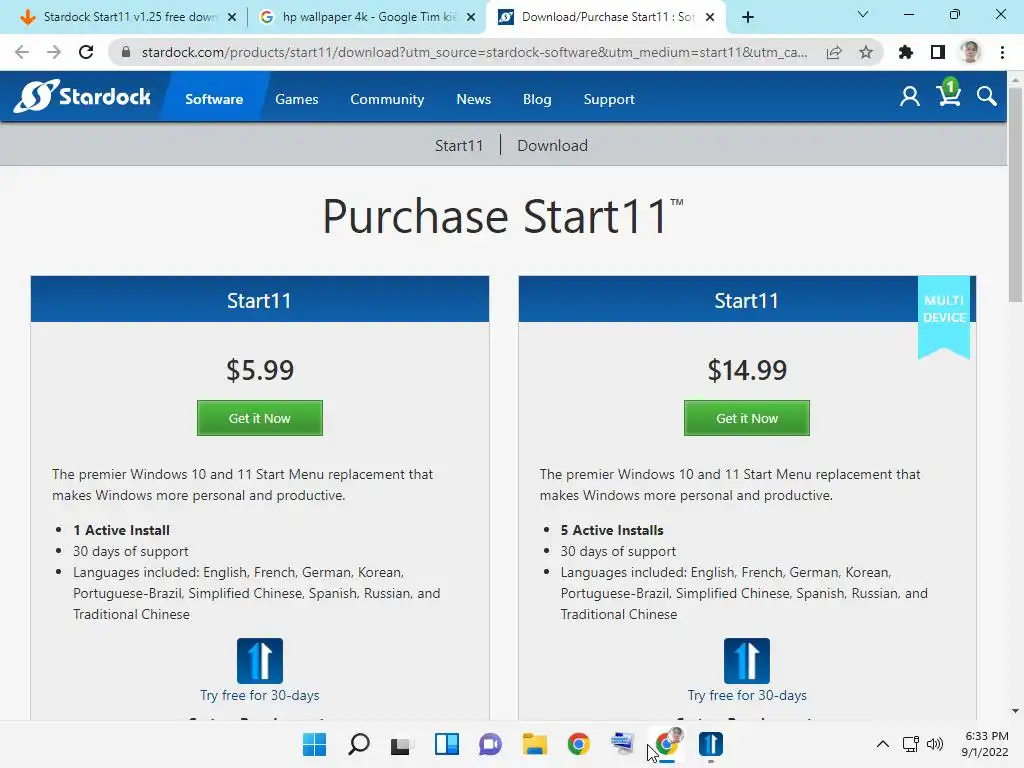
Task: Click the '1 Active Install' bullet
Action: coord(121,530)
